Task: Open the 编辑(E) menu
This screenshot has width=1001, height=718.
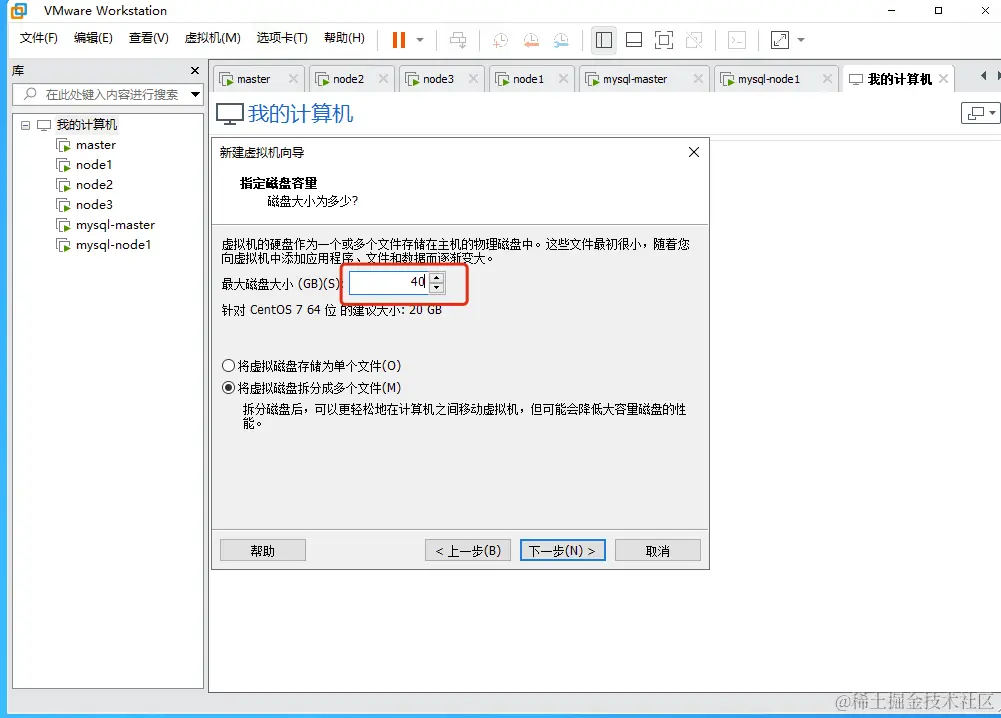Action: (93, 38)
